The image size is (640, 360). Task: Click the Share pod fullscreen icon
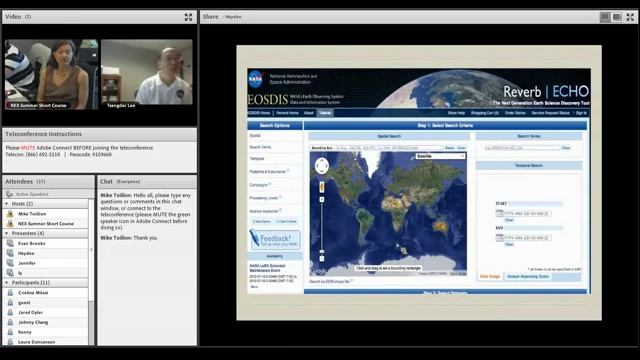630,17
